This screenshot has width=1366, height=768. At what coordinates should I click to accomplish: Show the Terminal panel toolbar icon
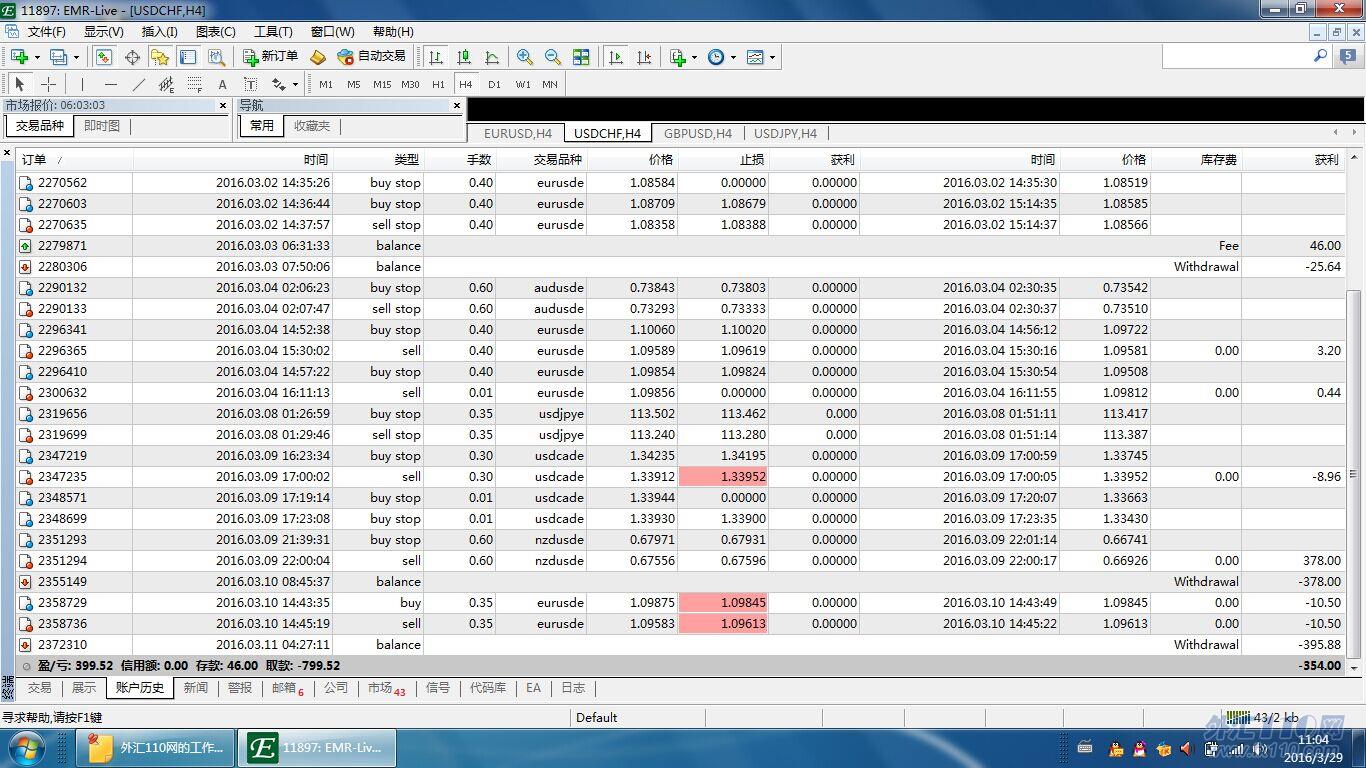188,57
